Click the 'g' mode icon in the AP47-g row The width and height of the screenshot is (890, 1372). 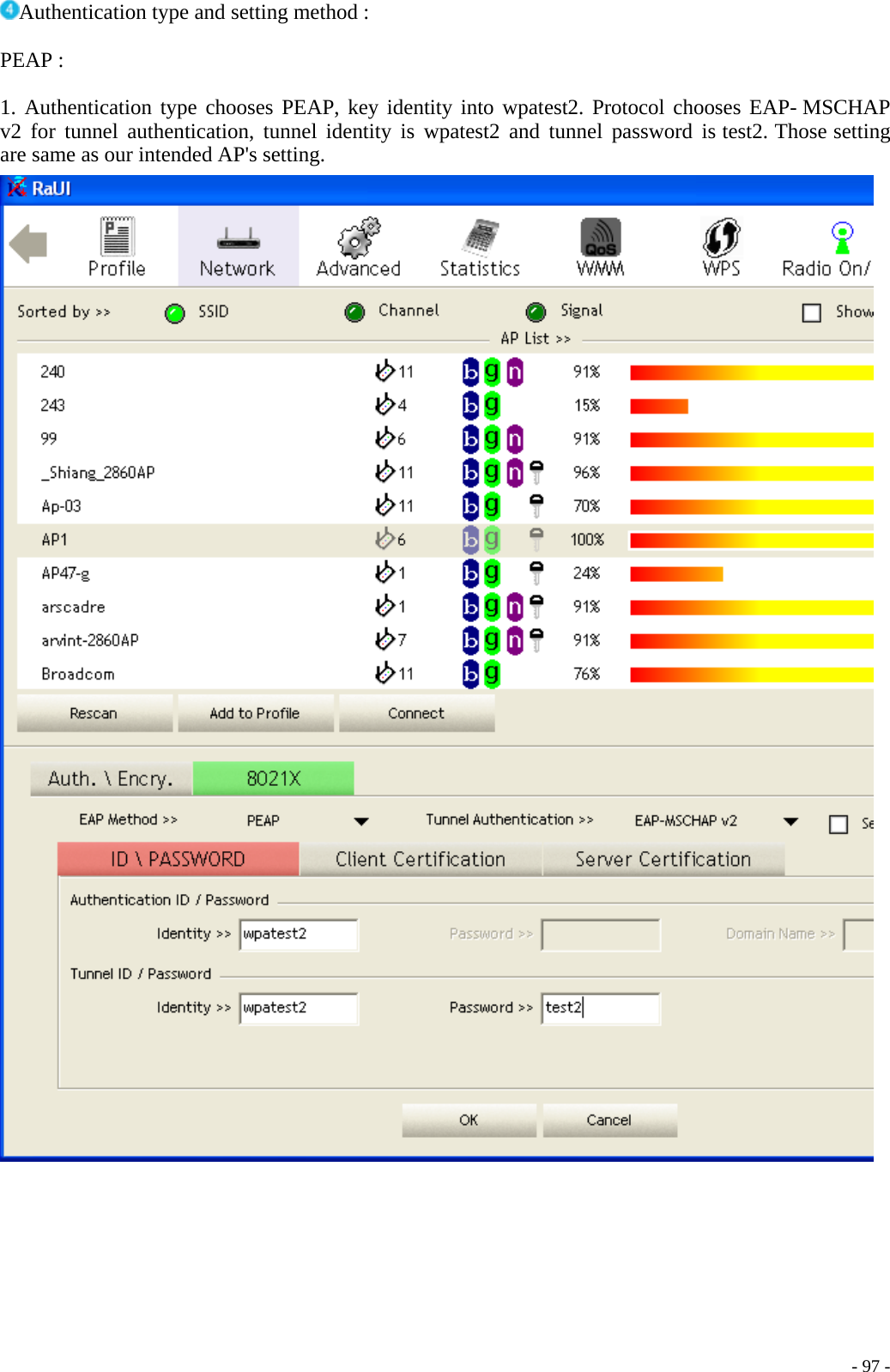[x=492, y=572]
